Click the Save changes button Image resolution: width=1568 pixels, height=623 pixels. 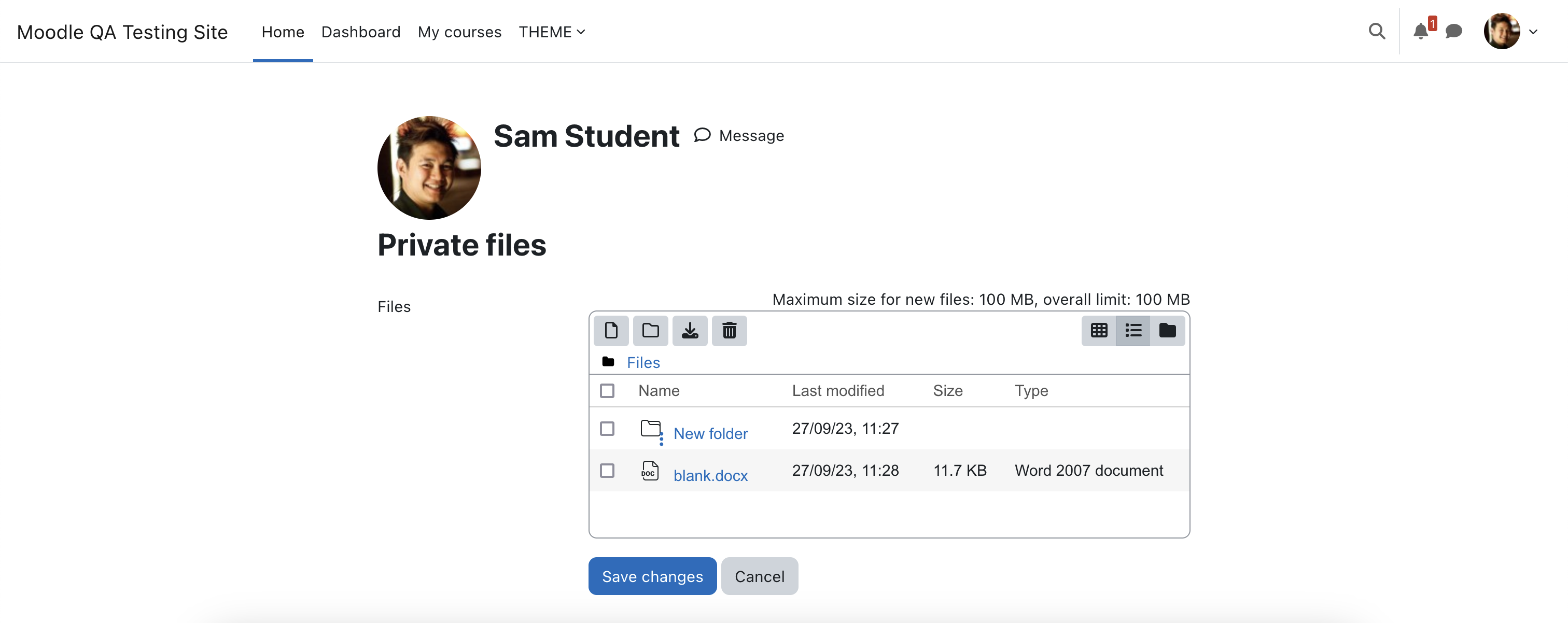[652, 576]
